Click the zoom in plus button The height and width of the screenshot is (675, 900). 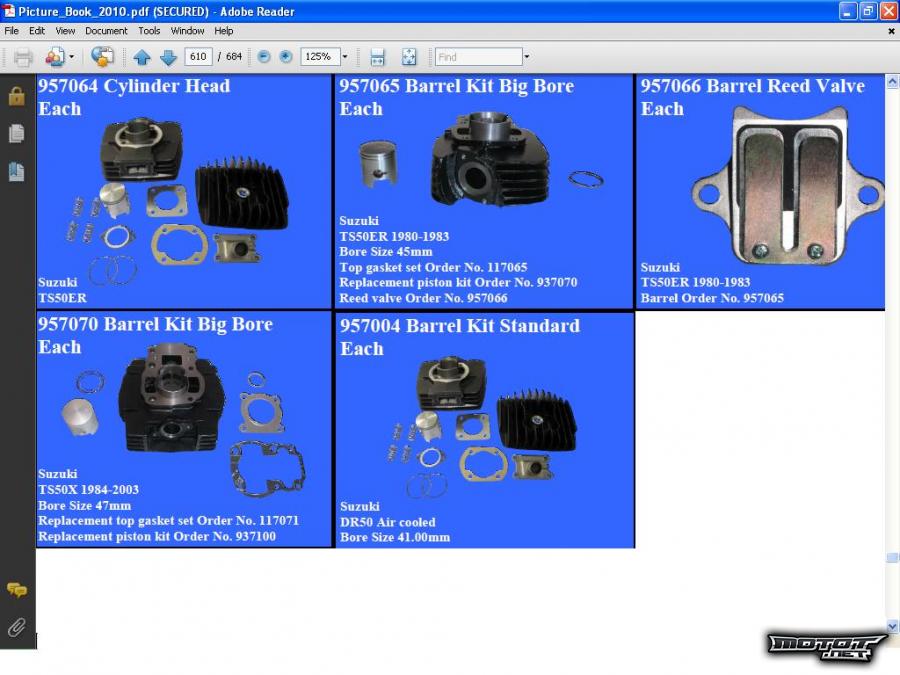286,57
